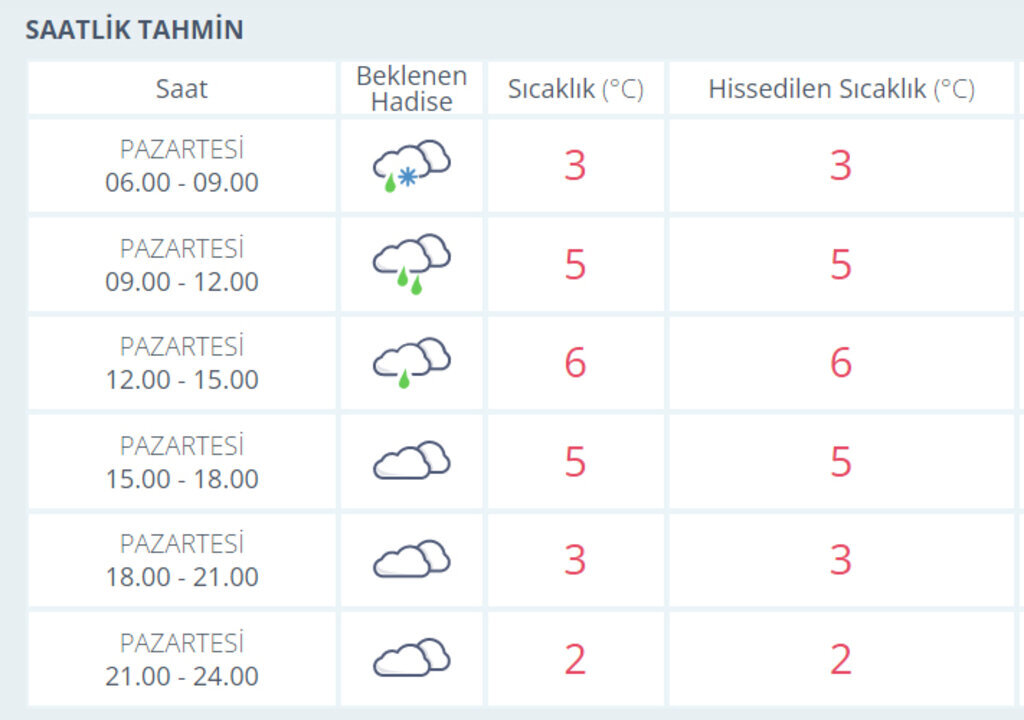Click the light rain icon for 12.00 - 15.00
This screenshot has height=720, width=1024.
tap(411, 362)
